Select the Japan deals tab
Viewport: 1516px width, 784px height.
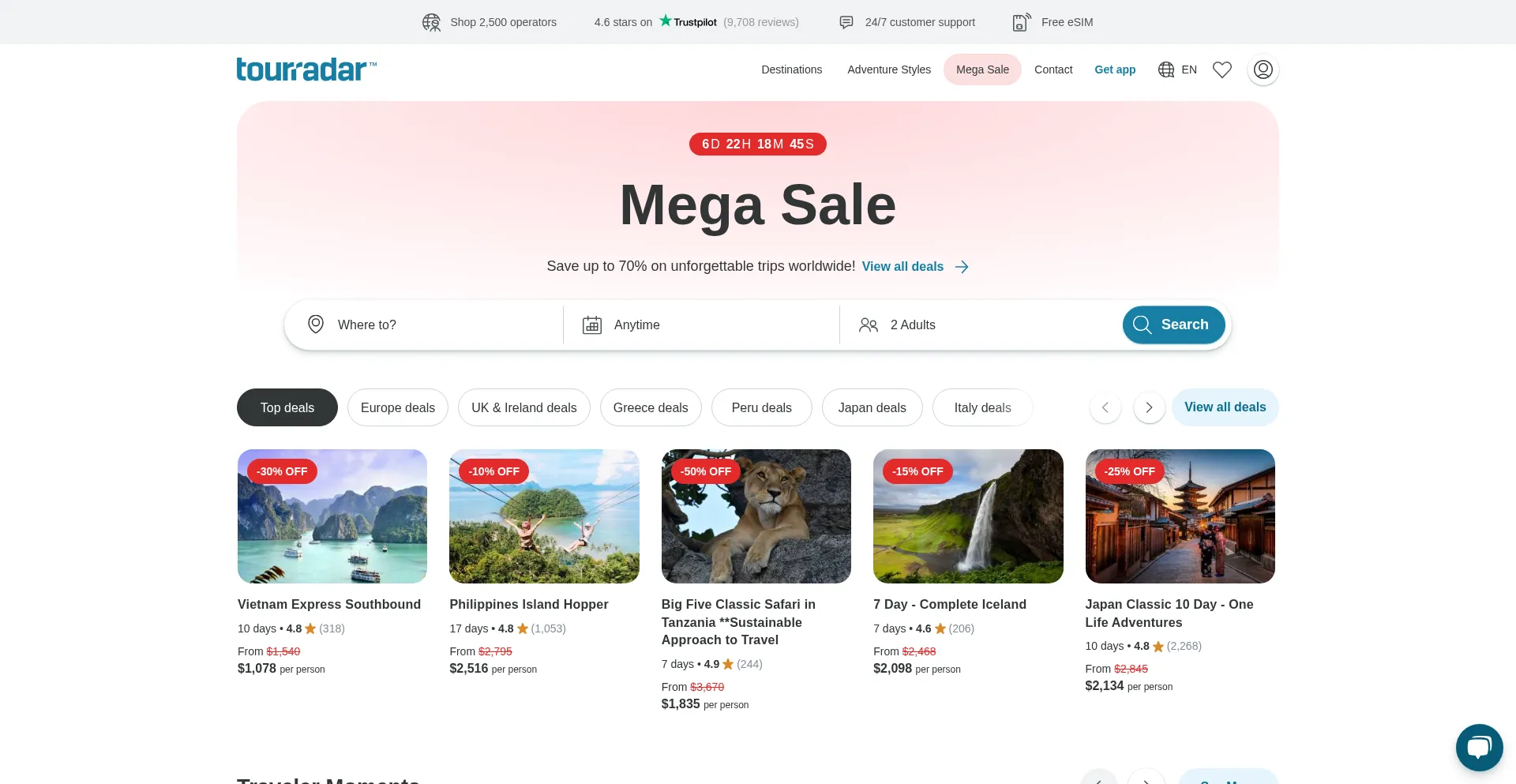(872, 407)
